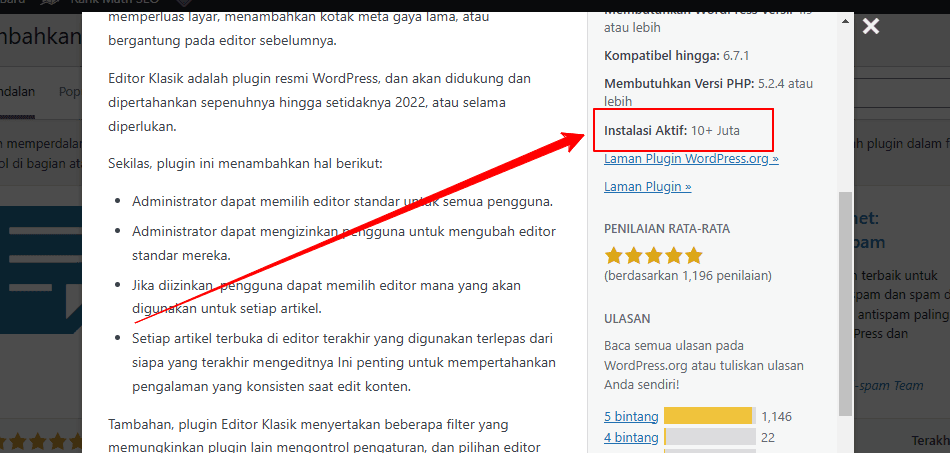The width and height of the screenshot is (950, 453).
Task: Click the scrollbar up arrow in sidebar
Action: (846, 21)
